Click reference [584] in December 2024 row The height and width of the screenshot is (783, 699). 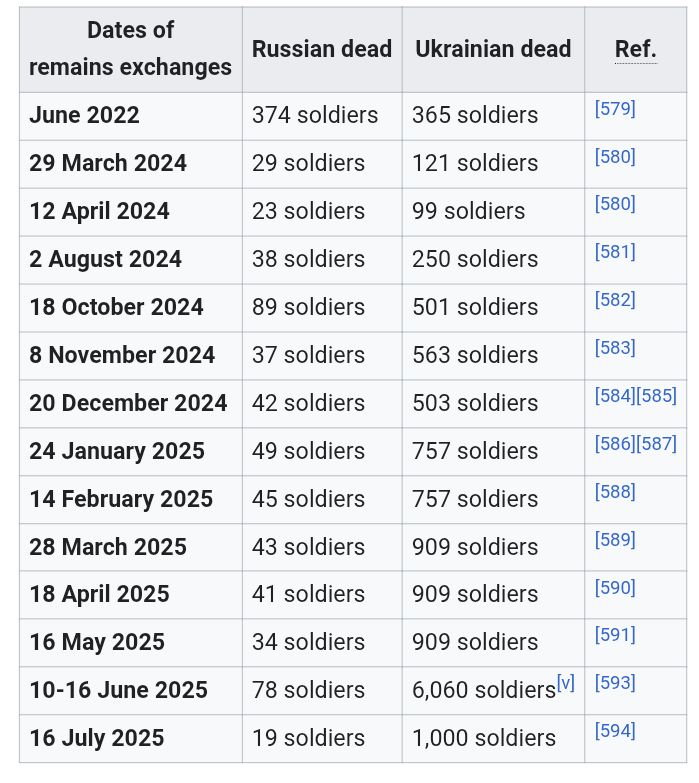point(615,395)
